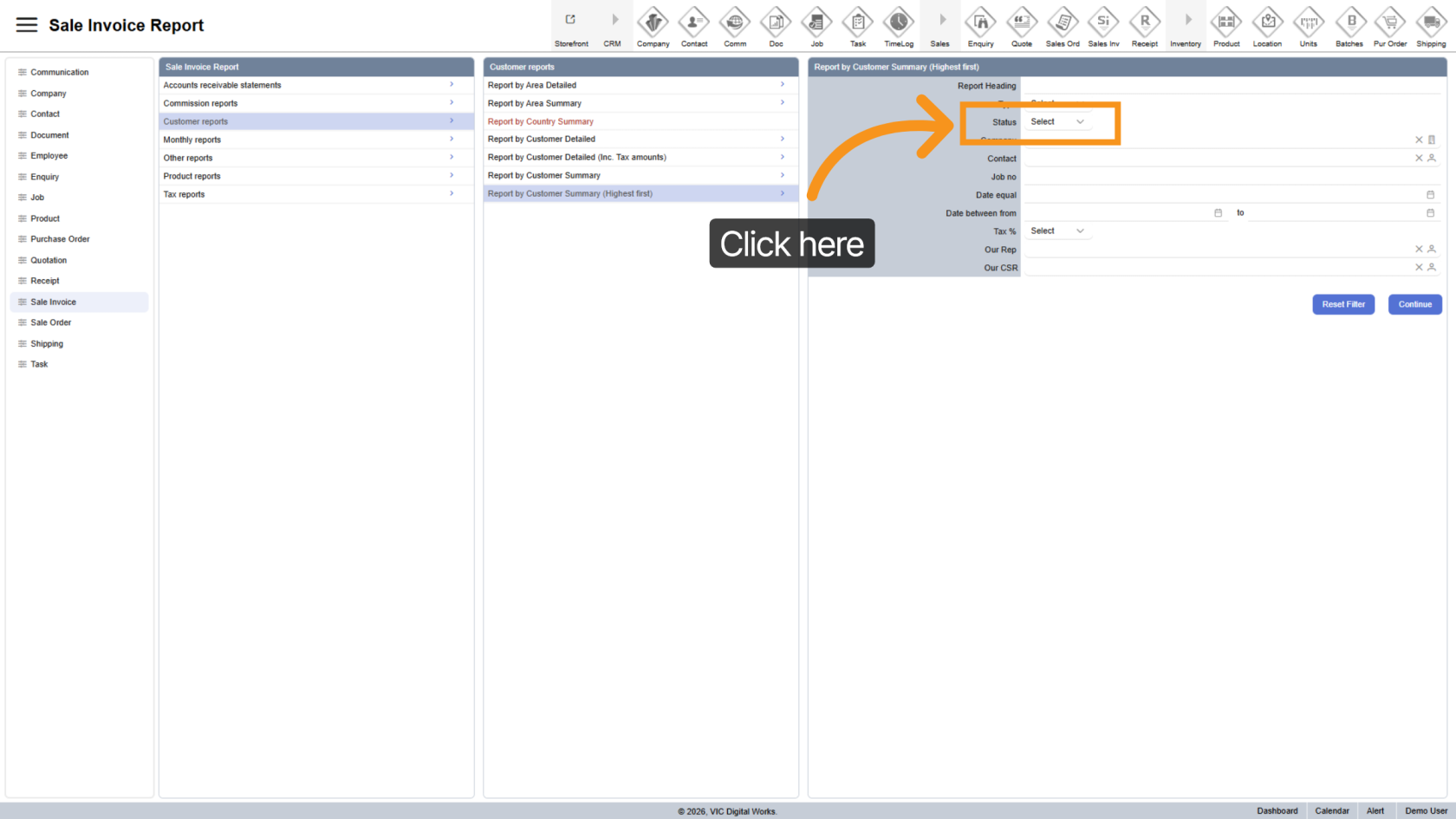The image size is (1456, 819).
Task: Open the TimeLog clock icon
Action: tap(898, 22)
